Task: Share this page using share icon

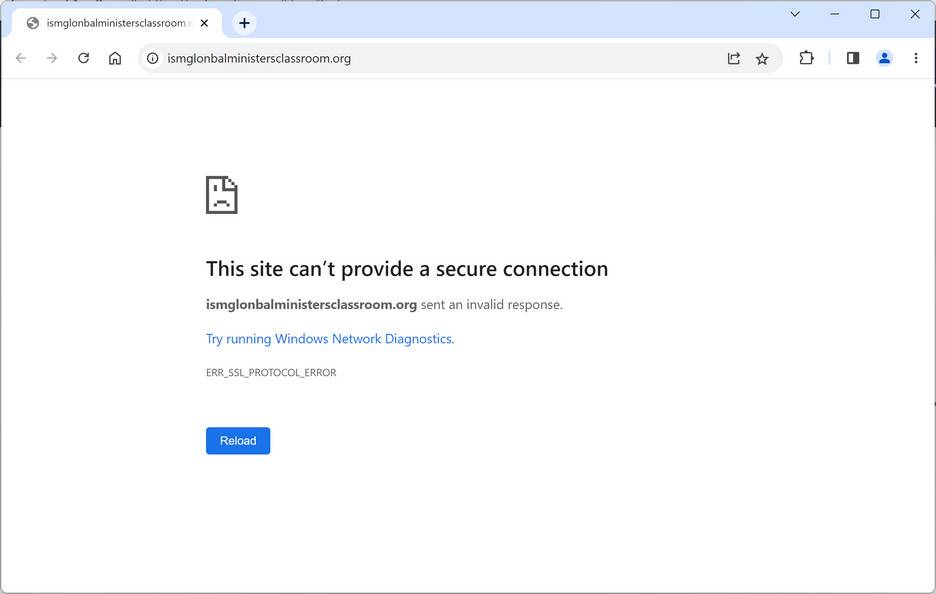Action: pos(733,58)
